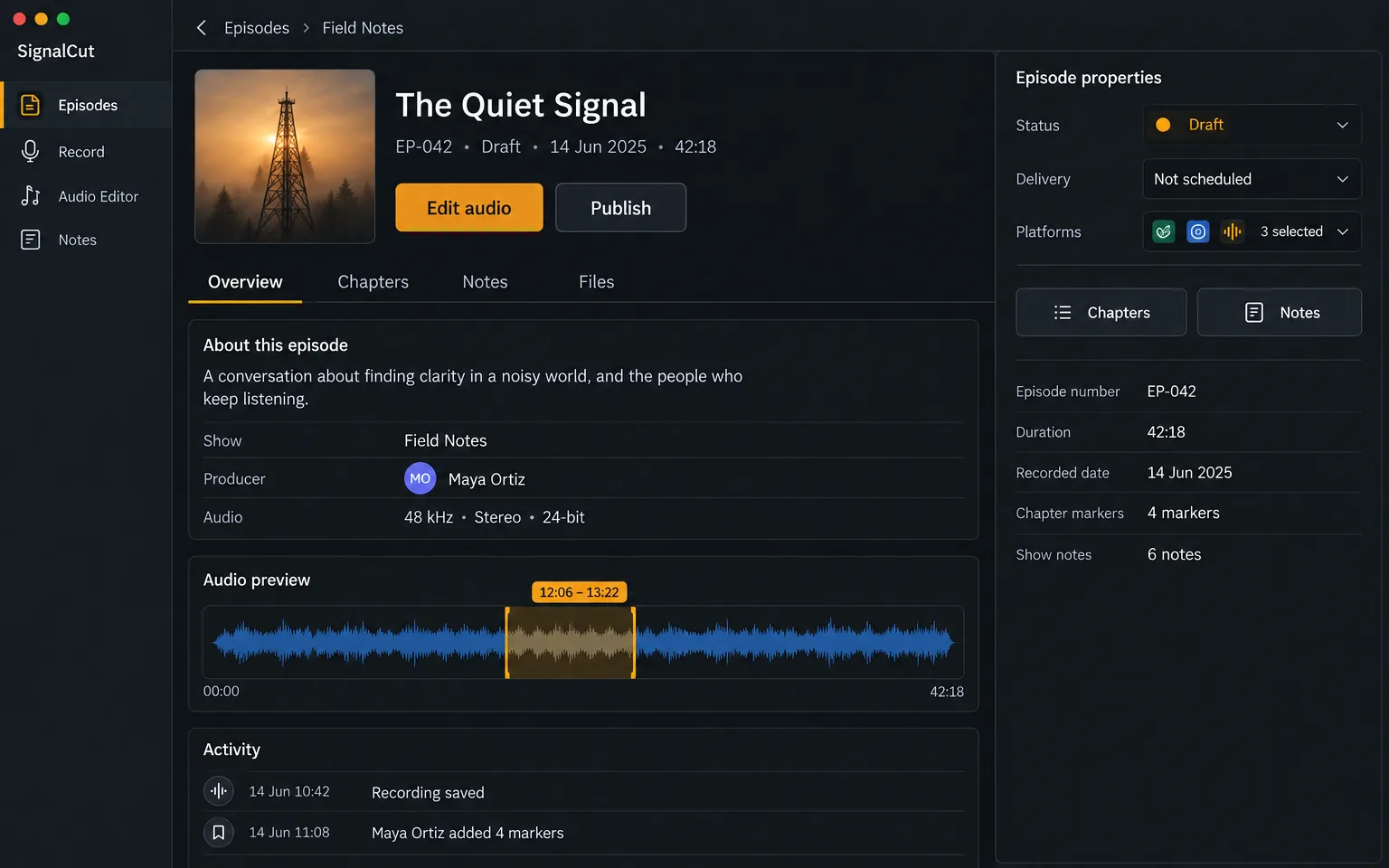Open the Files tab
This screenshot has height=868, width=1389.
point(596,282)
